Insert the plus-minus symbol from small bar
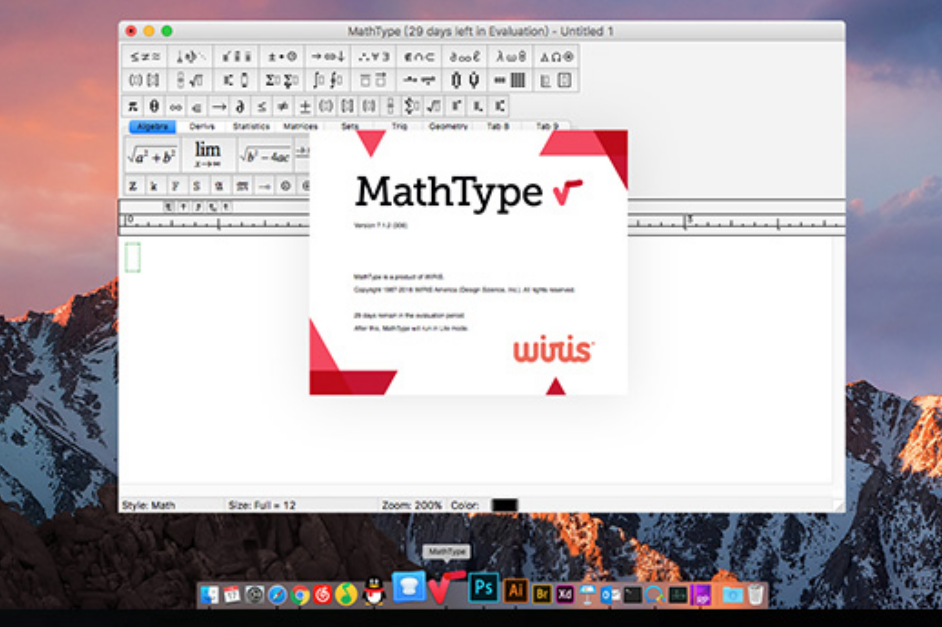The image size is (942, 627). tap(305, 106)
